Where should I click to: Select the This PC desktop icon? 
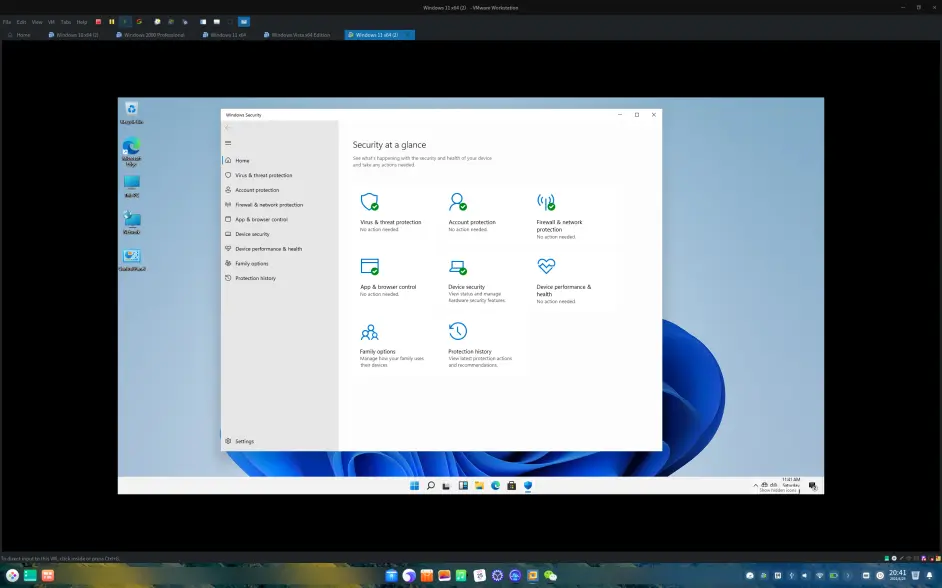(x=132, y=186)
